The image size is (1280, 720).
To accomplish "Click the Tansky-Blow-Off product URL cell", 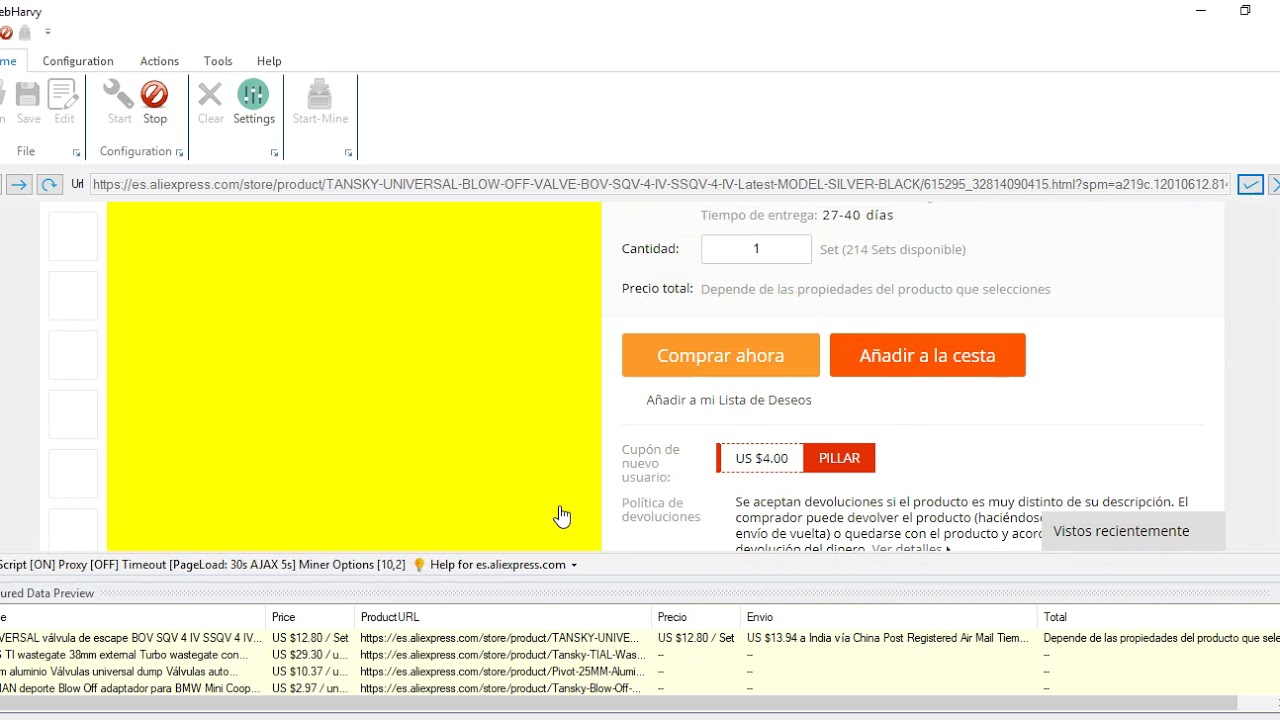I will [504, 689].
